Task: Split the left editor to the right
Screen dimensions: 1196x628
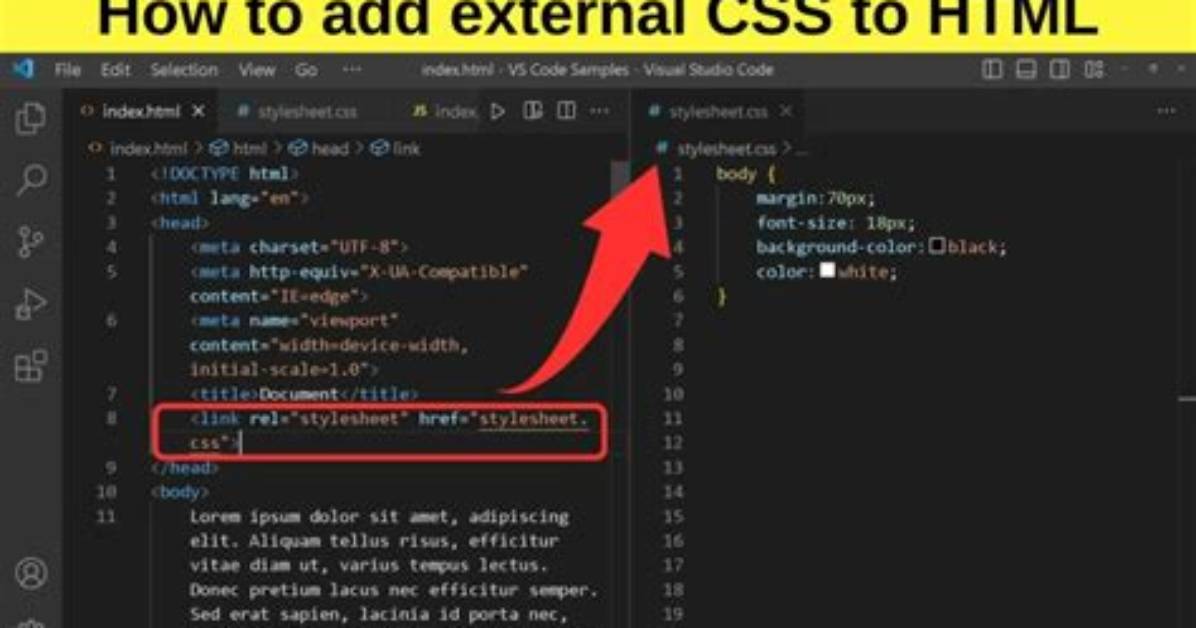Action: [x=566, y=111]
